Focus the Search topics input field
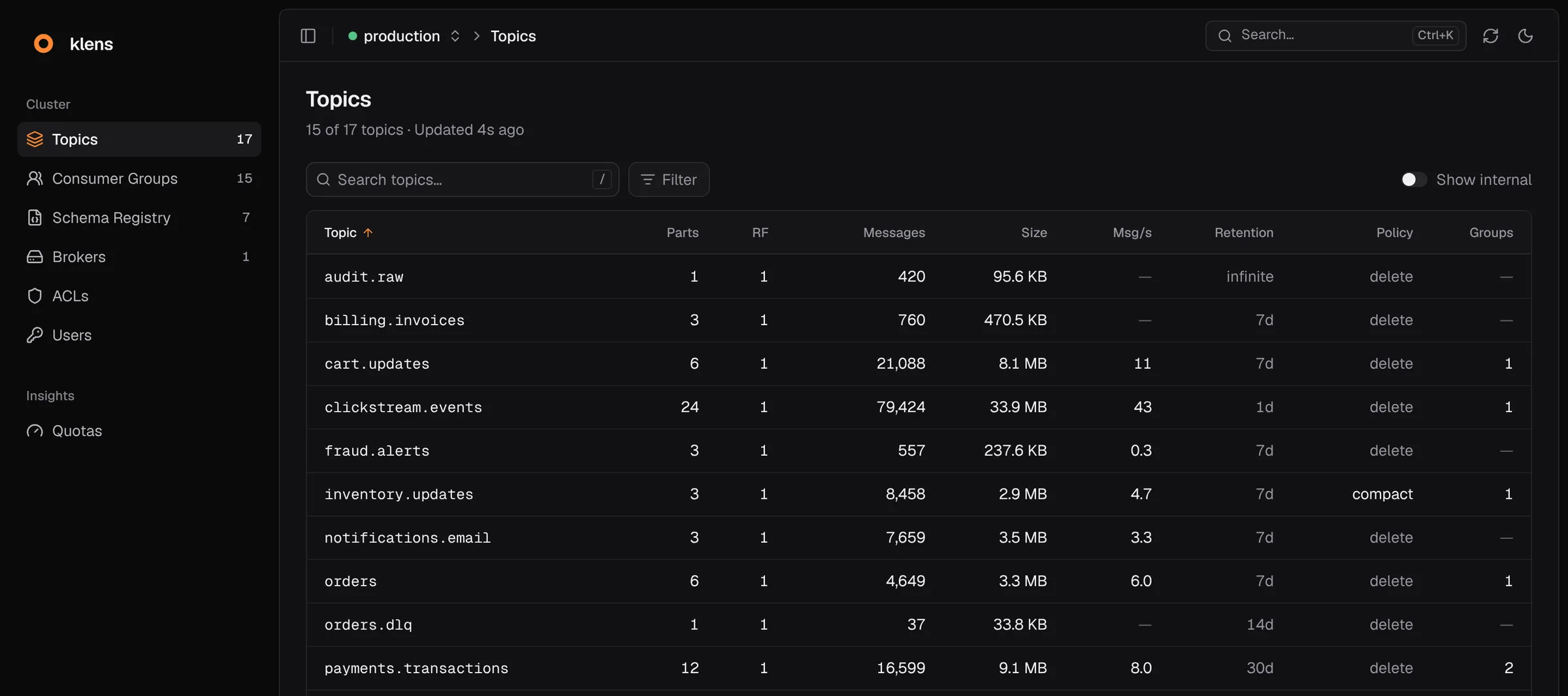1568x696 pixels. click(x=463, y=180)
